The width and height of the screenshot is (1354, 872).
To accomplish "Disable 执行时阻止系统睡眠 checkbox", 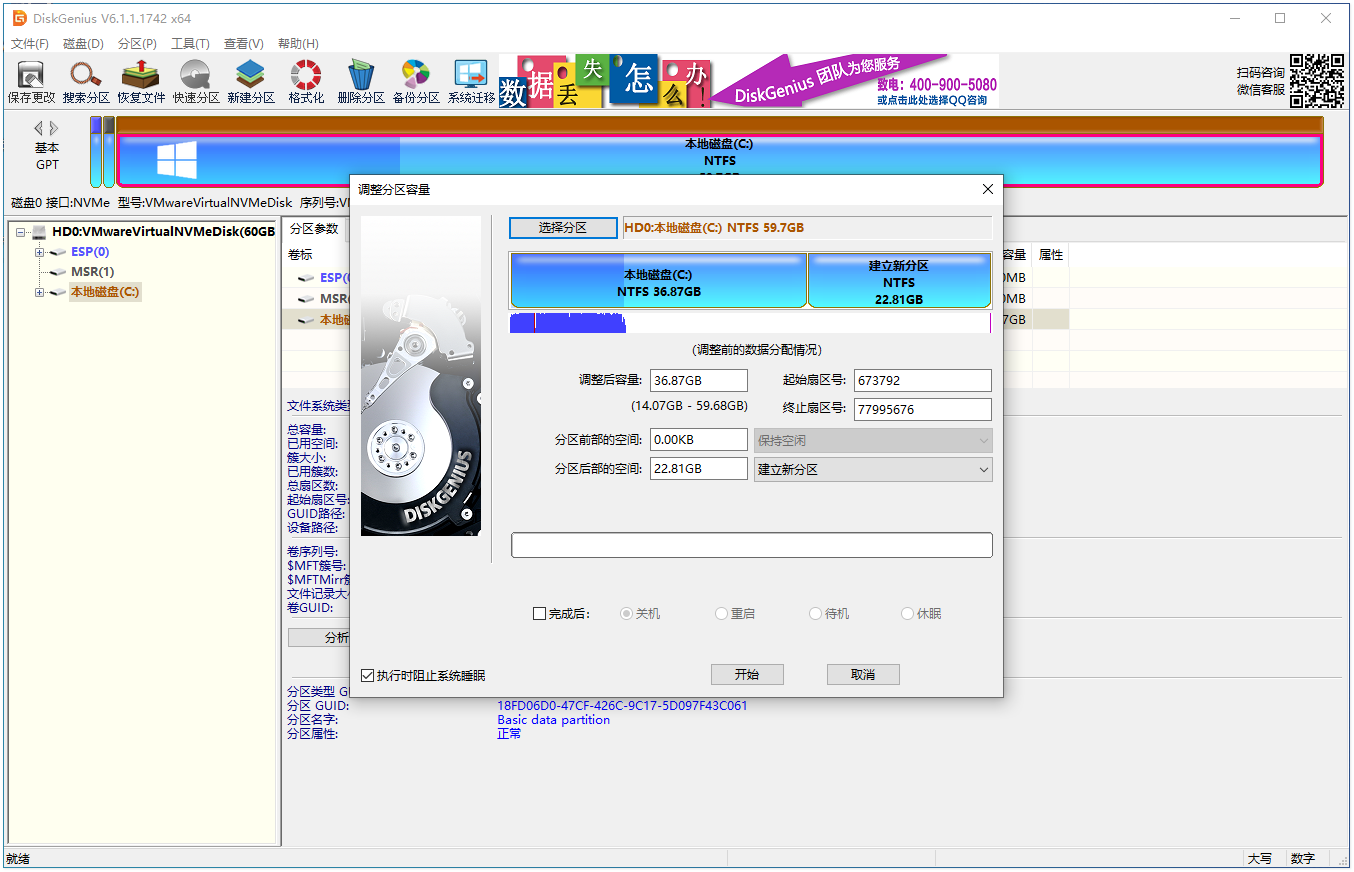I will click(368, 674).
